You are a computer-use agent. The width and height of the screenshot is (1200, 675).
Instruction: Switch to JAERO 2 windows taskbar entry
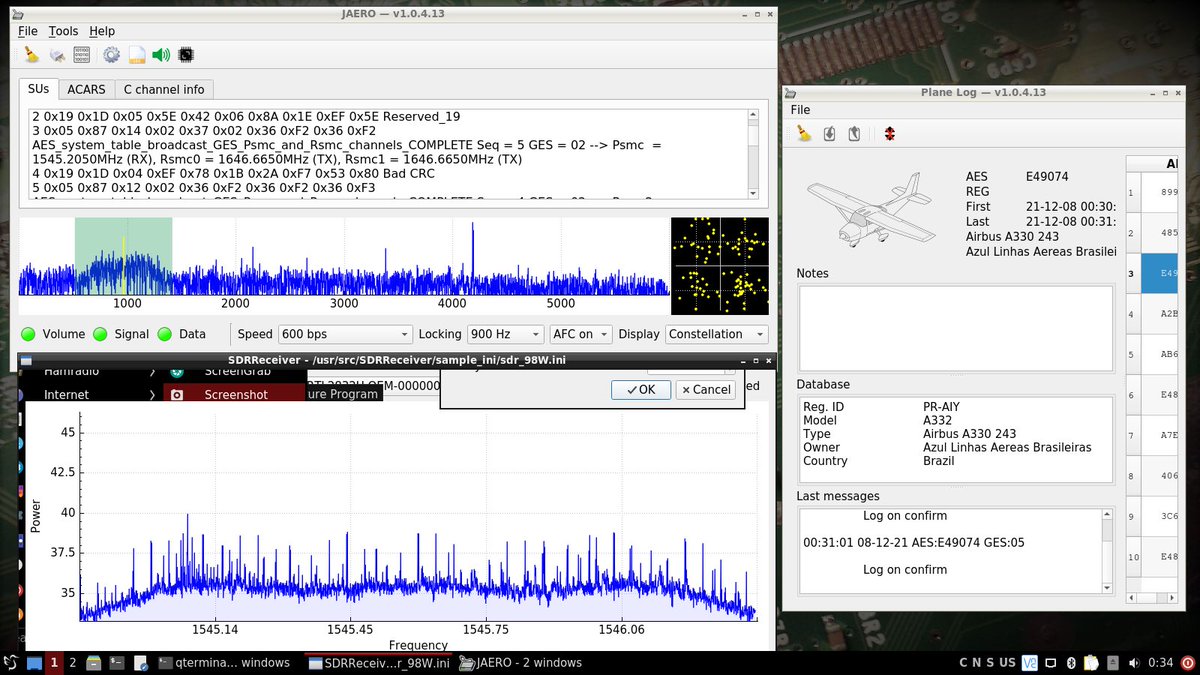(x=520, y=662)
